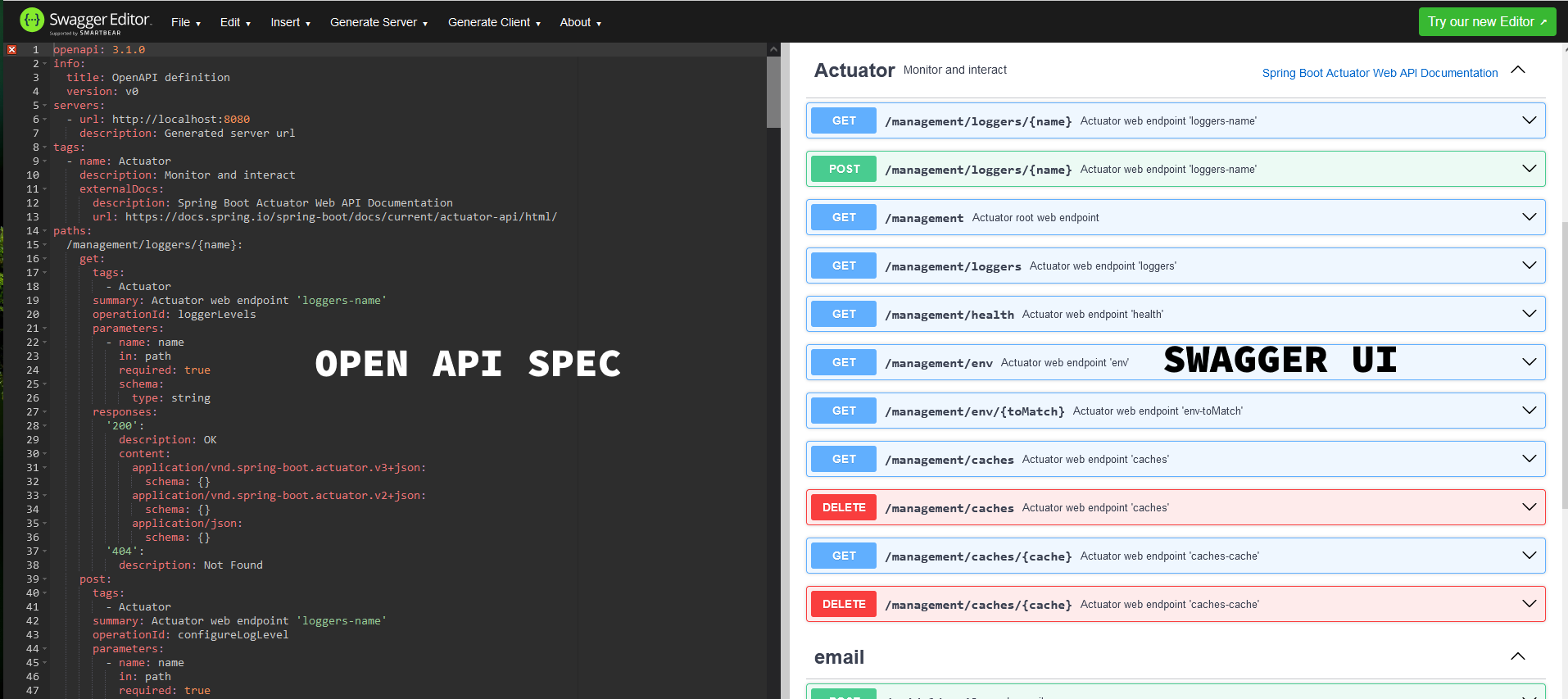Click the red error marker on line 1
The image size is (1568, 699).
point(11,50)
